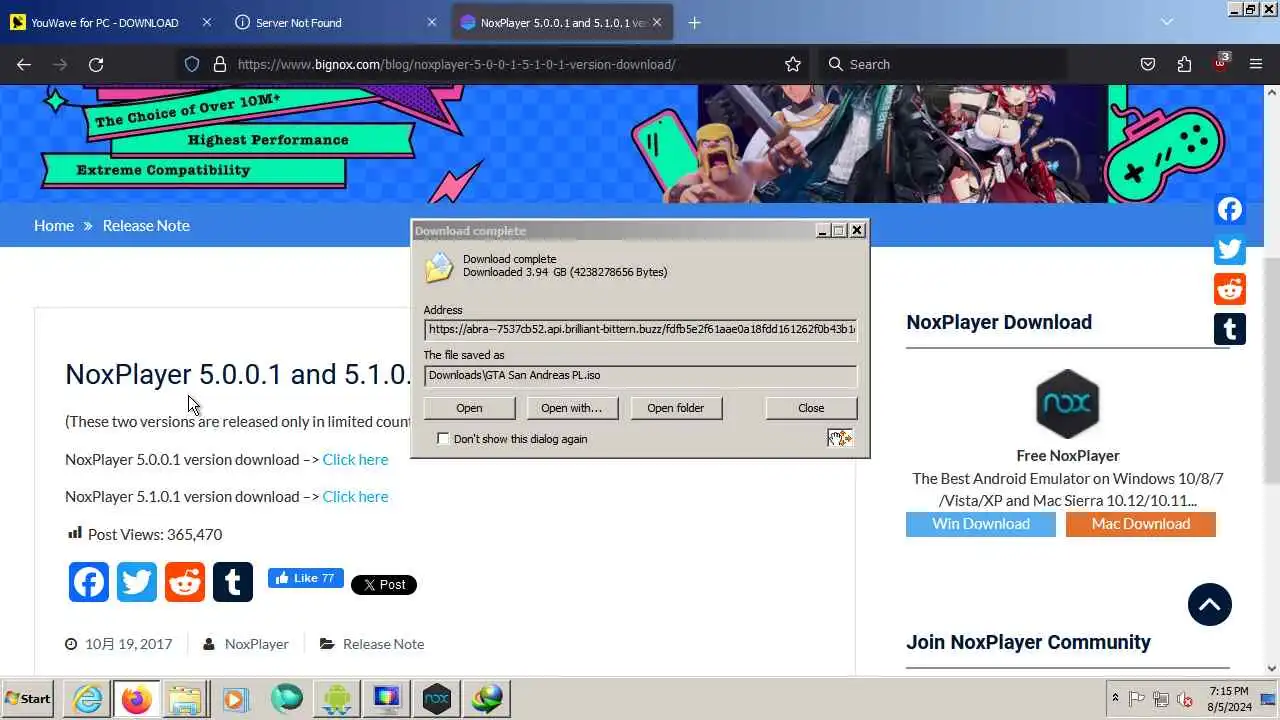Expand the list all tabs dropdown arrow

[x=1167, y=22]
